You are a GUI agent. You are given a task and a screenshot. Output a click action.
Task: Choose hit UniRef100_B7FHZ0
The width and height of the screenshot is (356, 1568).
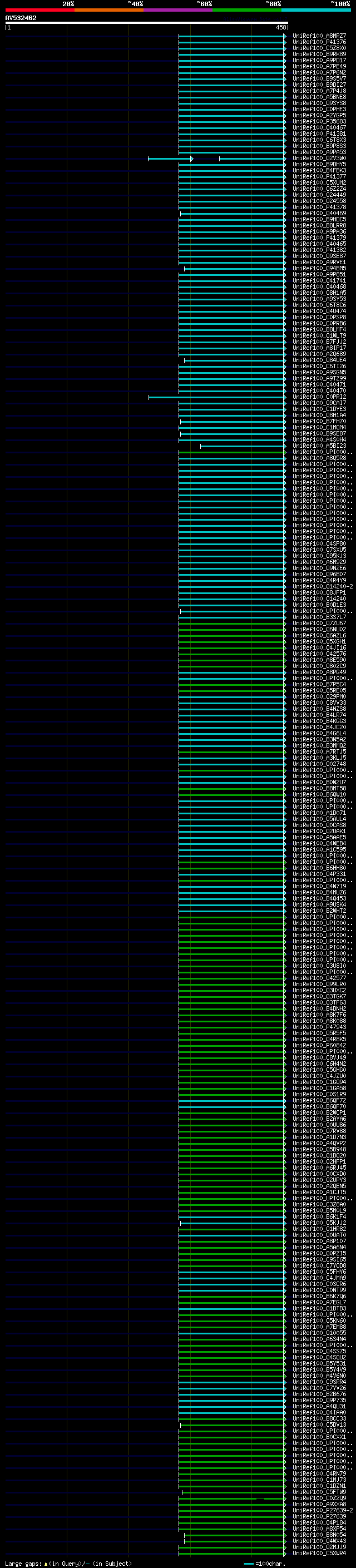(x=319, y=421)
